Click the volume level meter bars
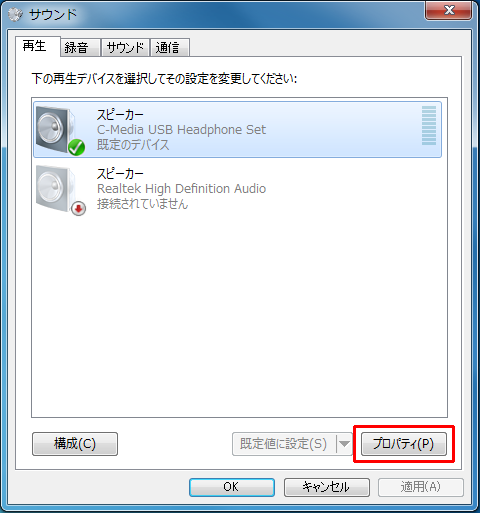Image resolution: width=480 pixels, height=513 pixels. pyautogui.click(x=429, y=125)
